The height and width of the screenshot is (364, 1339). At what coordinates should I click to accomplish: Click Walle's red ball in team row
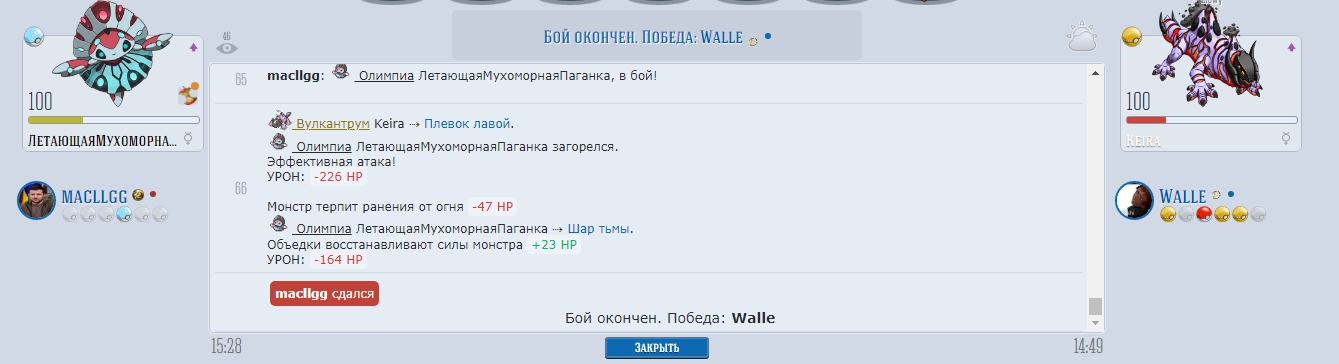(x=1204, y=213)
